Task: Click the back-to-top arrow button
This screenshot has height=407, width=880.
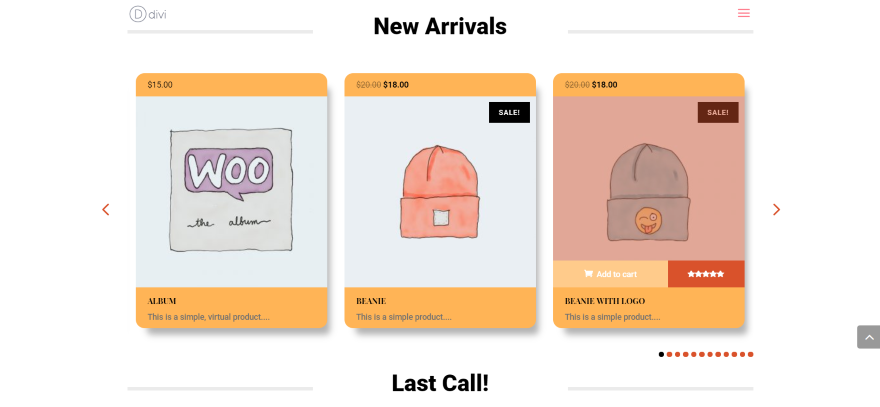Action: click(868, 337)
